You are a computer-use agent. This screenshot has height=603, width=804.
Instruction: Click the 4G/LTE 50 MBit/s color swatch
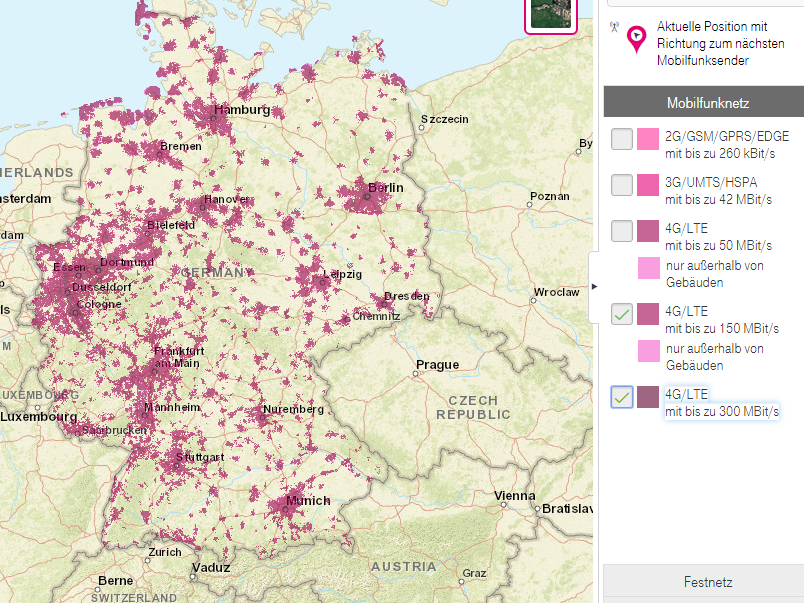tap(648, 231)
